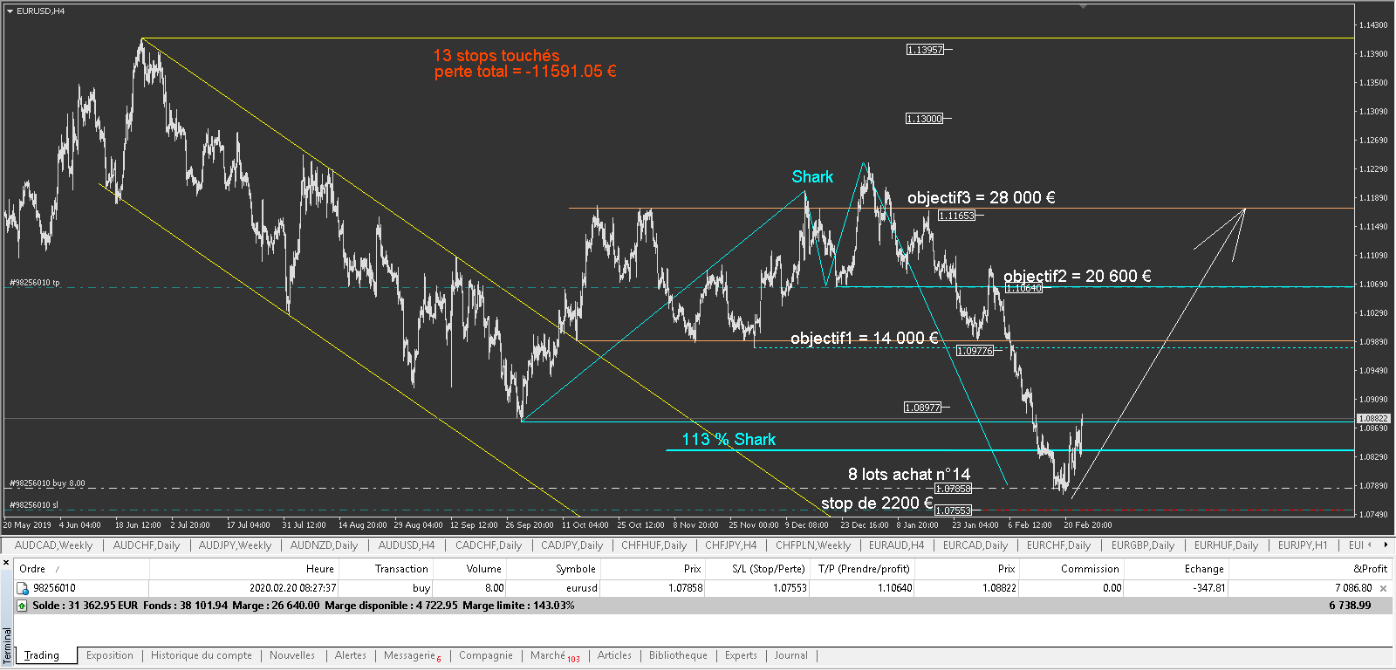Open the EURUSD,H4 chart title dropdown triangle
1396x670 pixels.
9,10
